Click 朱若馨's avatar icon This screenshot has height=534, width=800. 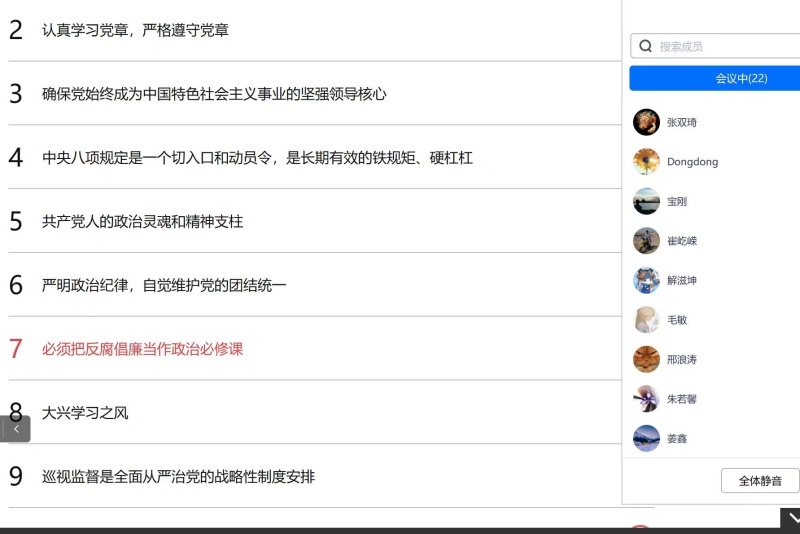(x=646, y=399)
